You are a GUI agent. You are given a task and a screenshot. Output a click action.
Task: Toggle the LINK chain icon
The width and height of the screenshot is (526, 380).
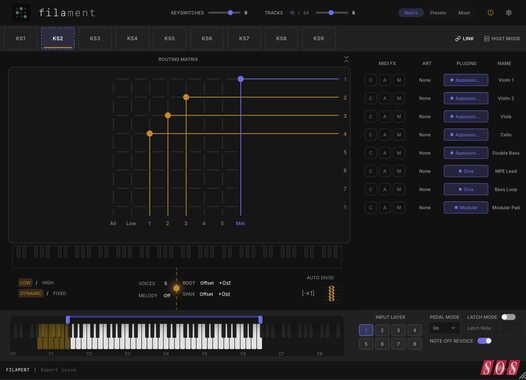pos(464,39)
